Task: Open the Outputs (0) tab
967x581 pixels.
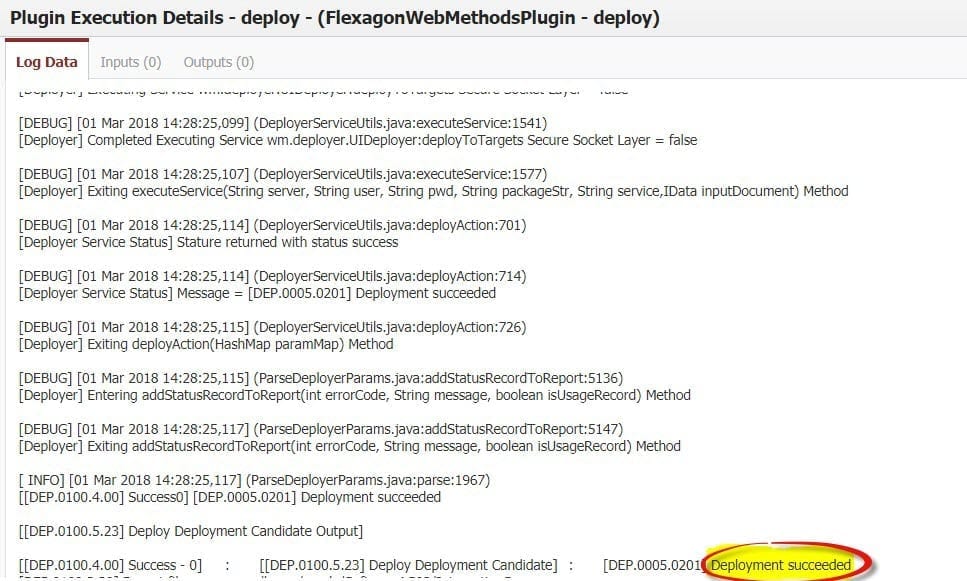Action: [218, 62]
